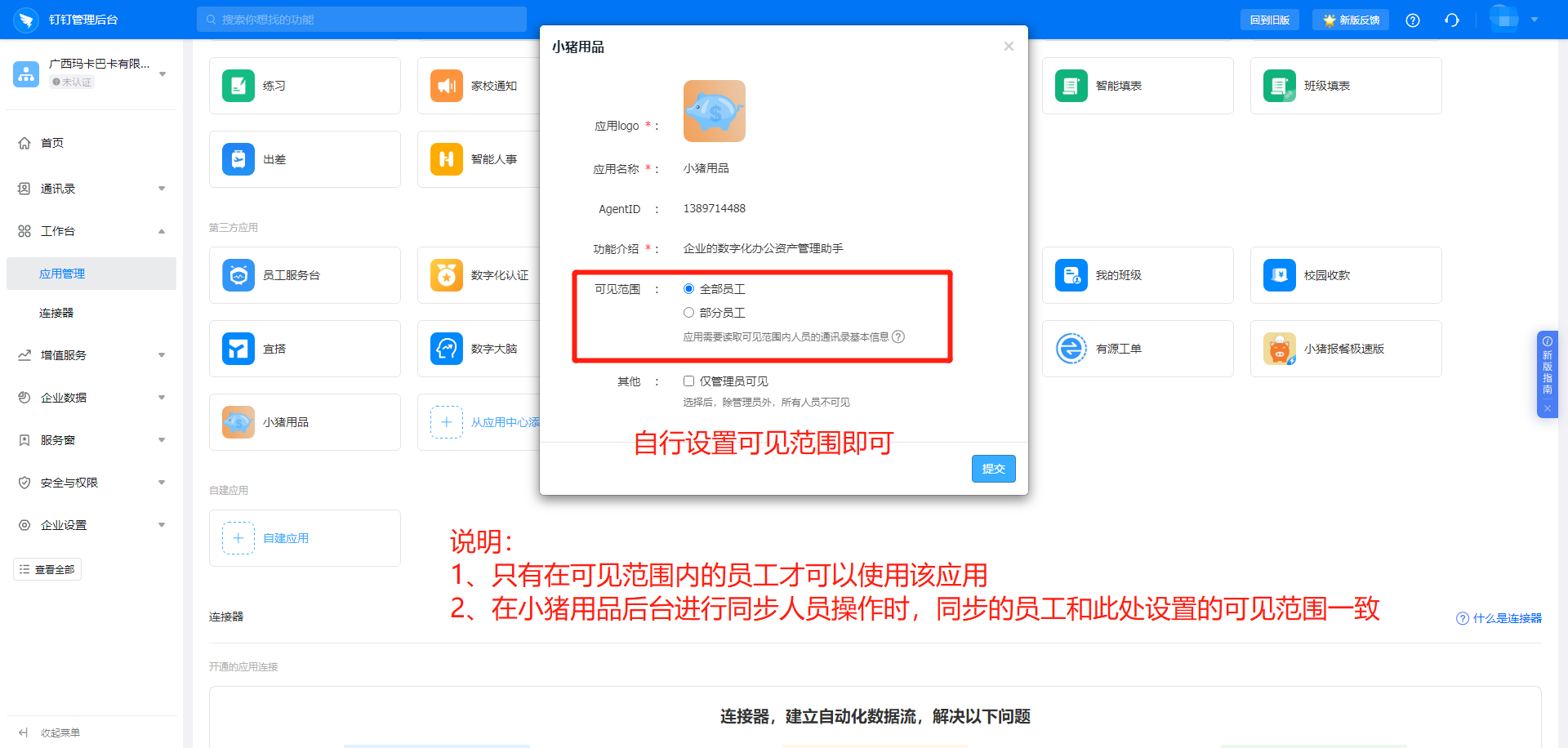Check the 仅管理员可见 checkbox
Viewport: 1568px width, 748px height.
(x=688, y=381)
